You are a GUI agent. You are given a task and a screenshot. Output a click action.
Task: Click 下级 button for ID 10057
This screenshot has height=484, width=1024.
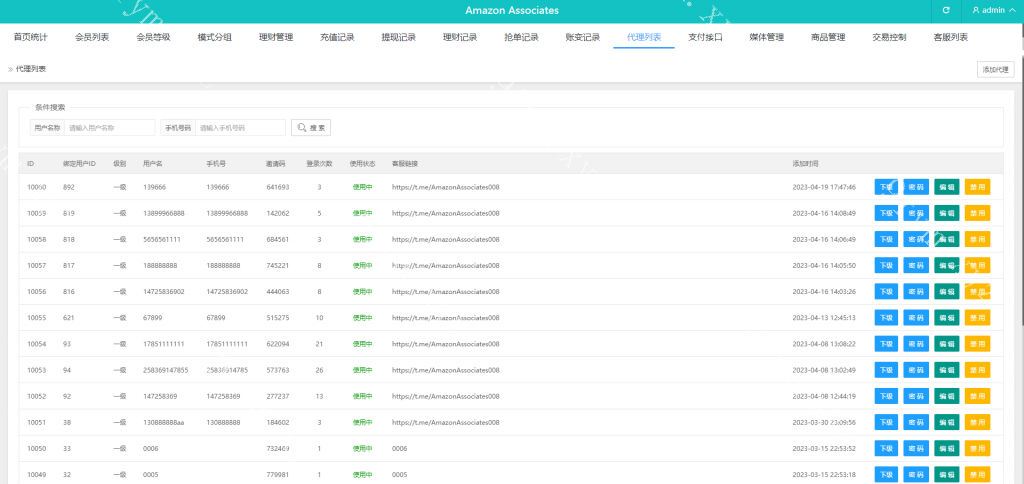(886, 265)
